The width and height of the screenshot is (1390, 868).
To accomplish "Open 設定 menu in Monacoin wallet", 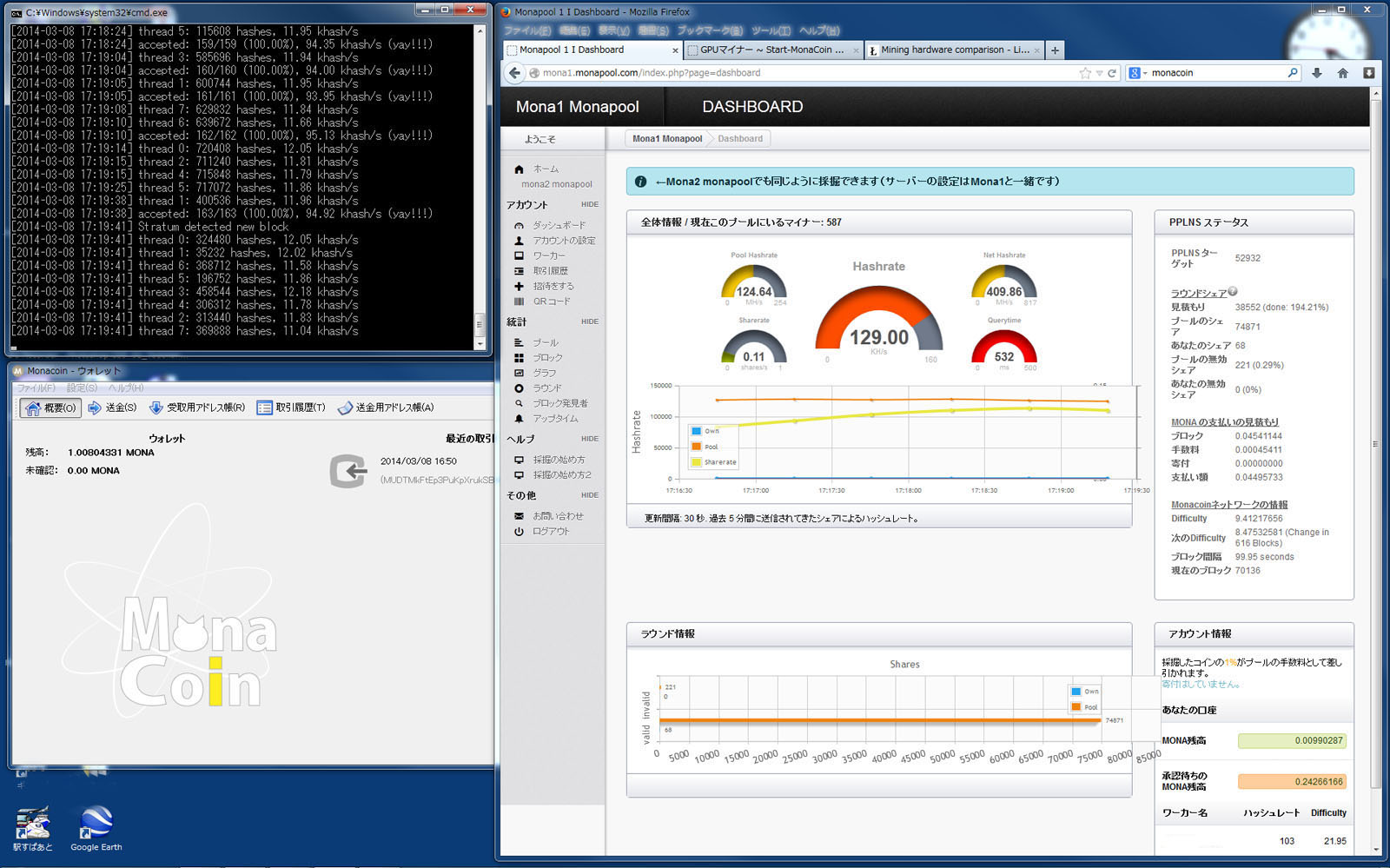I will pyautogui.click(x=82, y=388).
